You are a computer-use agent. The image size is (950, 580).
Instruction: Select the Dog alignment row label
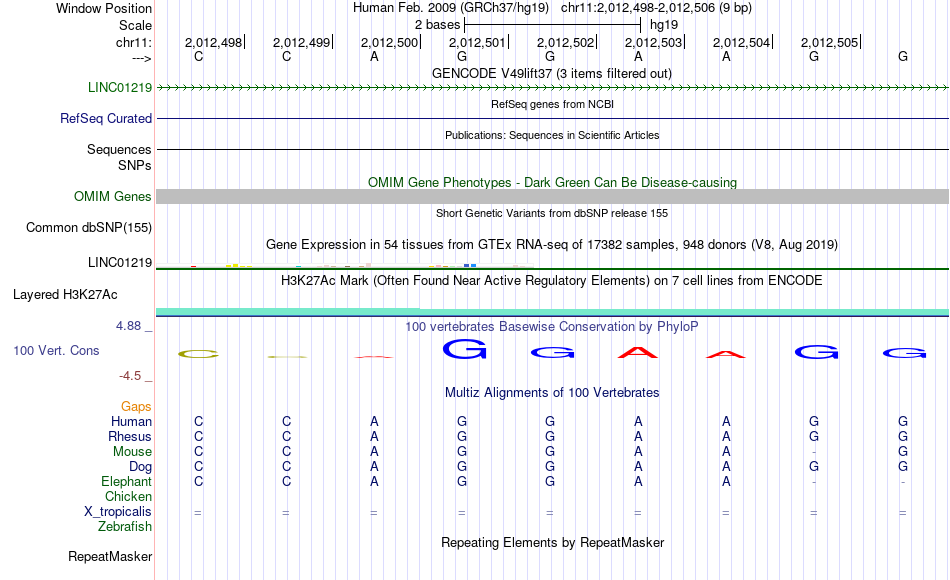pyautogui.click(x=140, y=467)
